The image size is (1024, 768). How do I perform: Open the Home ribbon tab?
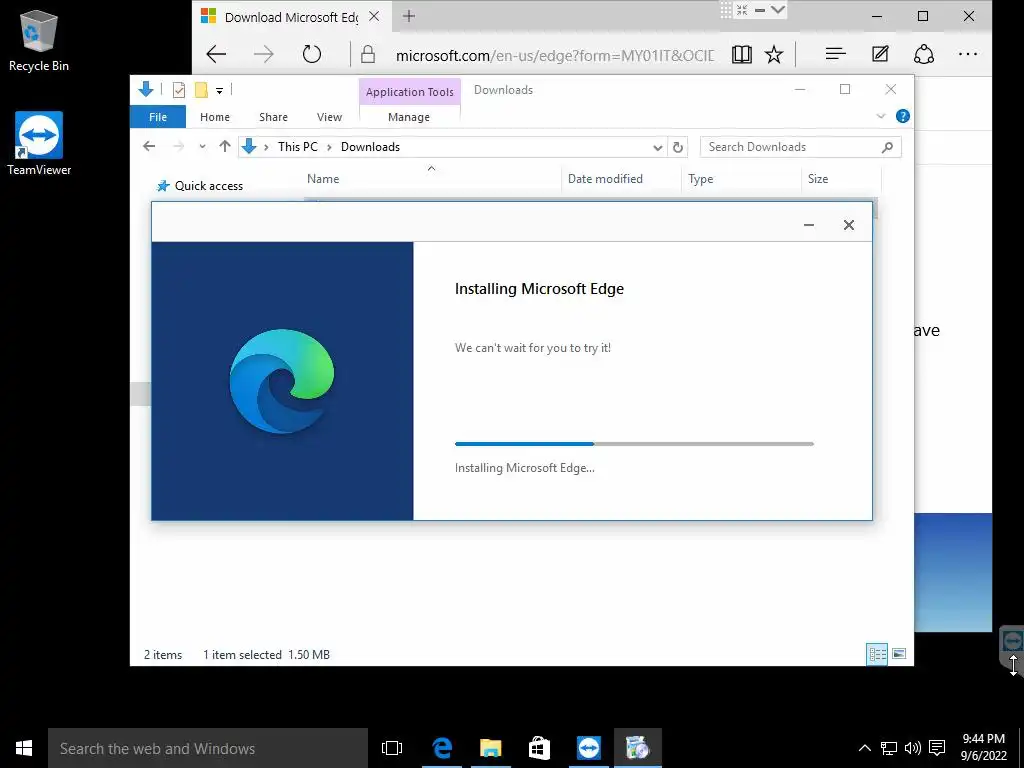[215, 117]
